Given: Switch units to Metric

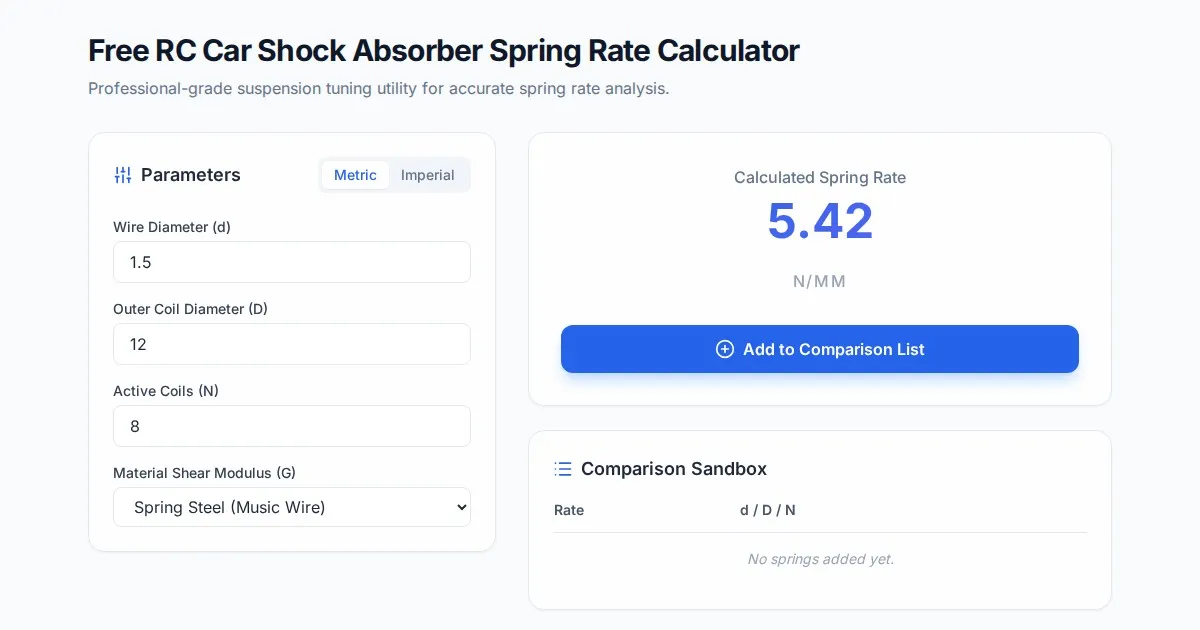Looking at the screenshot, I should coord(355,175).
